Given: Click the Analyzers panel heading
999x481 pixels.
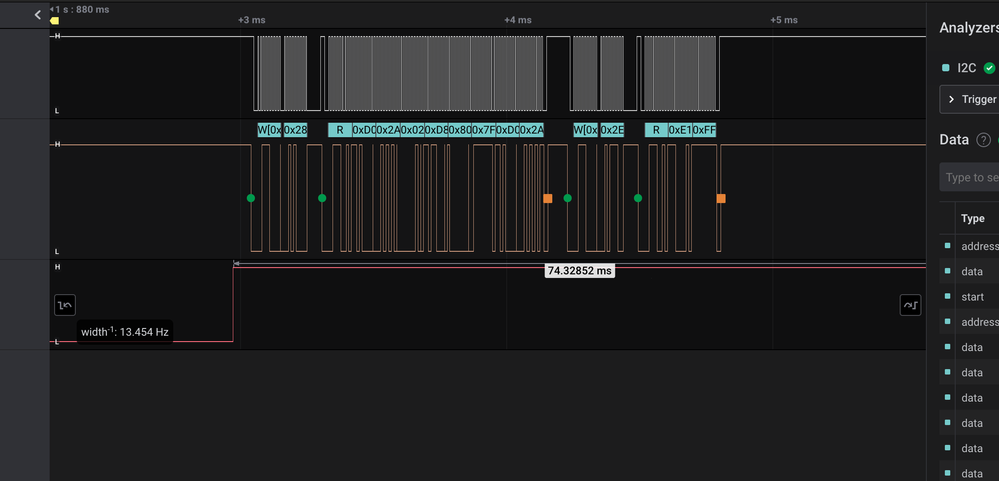Looking at the screenshot, I should coord(969,28).
